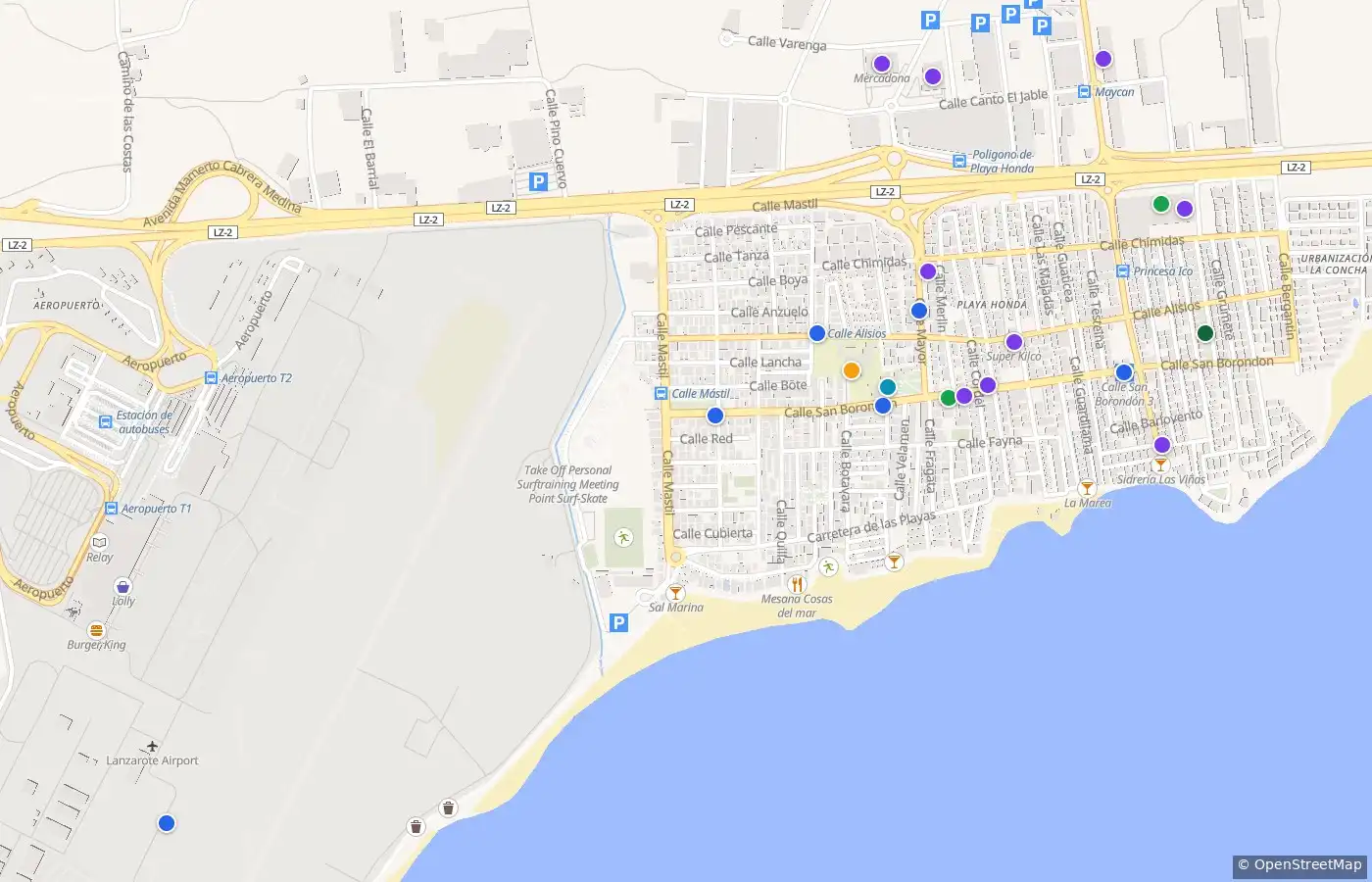The height and width of the screenshot is (882, 1372).
Task: Select the green marker on Calle San Borondon
Action: 949,398
